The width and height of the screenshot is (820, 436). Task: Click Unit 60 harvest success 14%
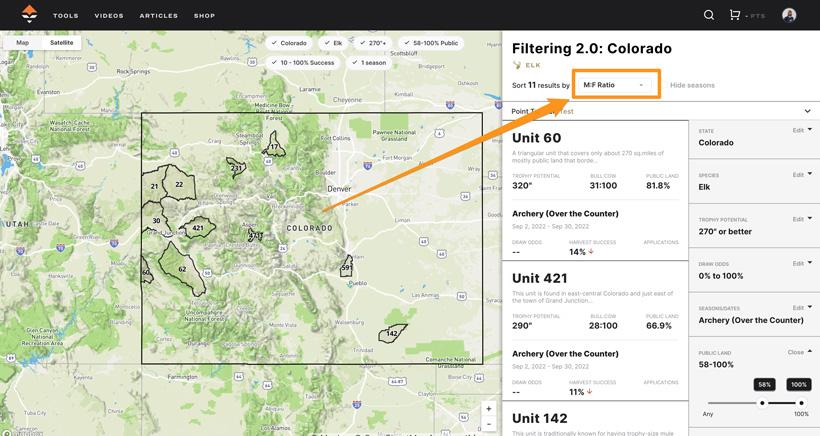[x=577, y=252]
